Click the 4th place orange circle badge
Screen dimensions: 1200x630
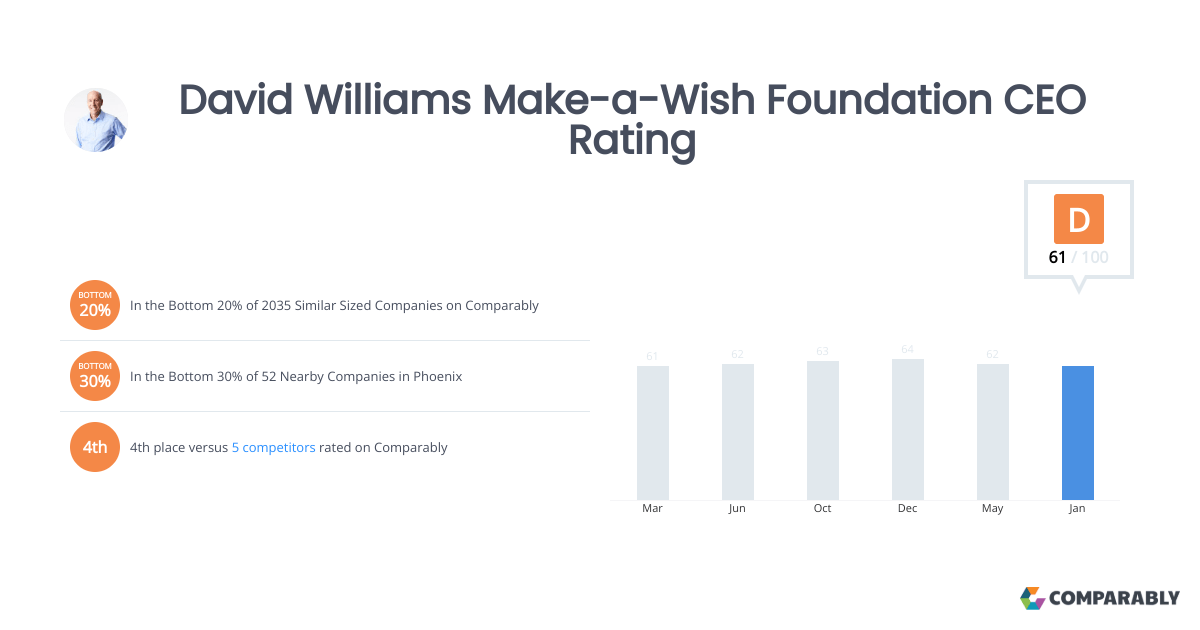pos(95,447)
